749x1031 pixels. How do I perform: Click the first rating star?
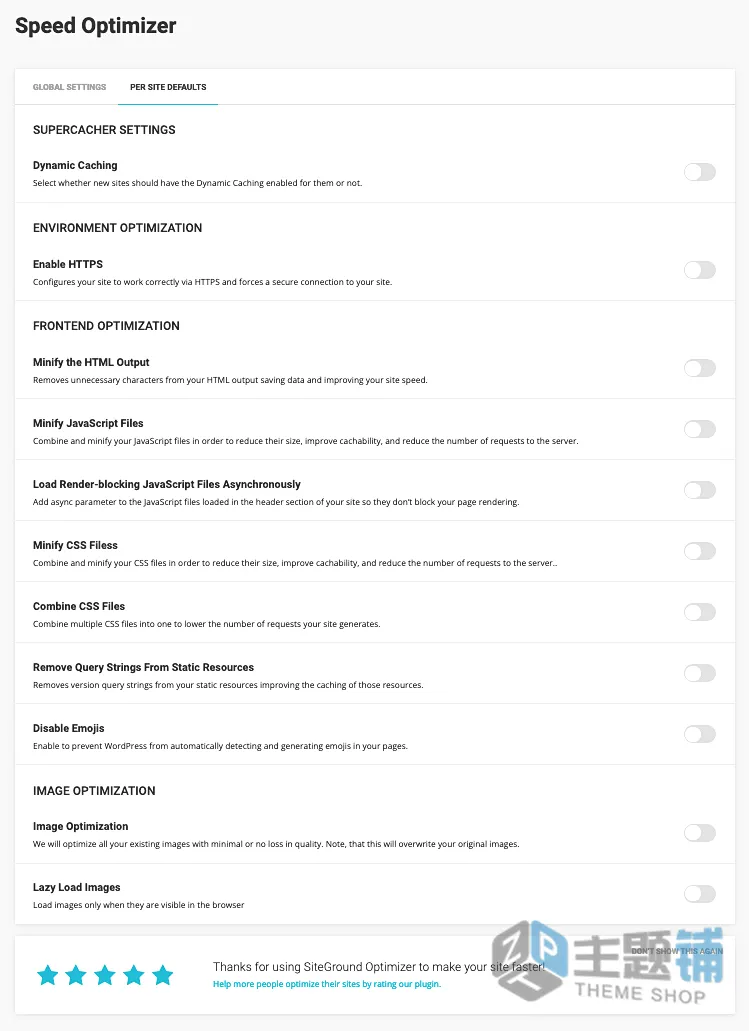pos(47,975)
